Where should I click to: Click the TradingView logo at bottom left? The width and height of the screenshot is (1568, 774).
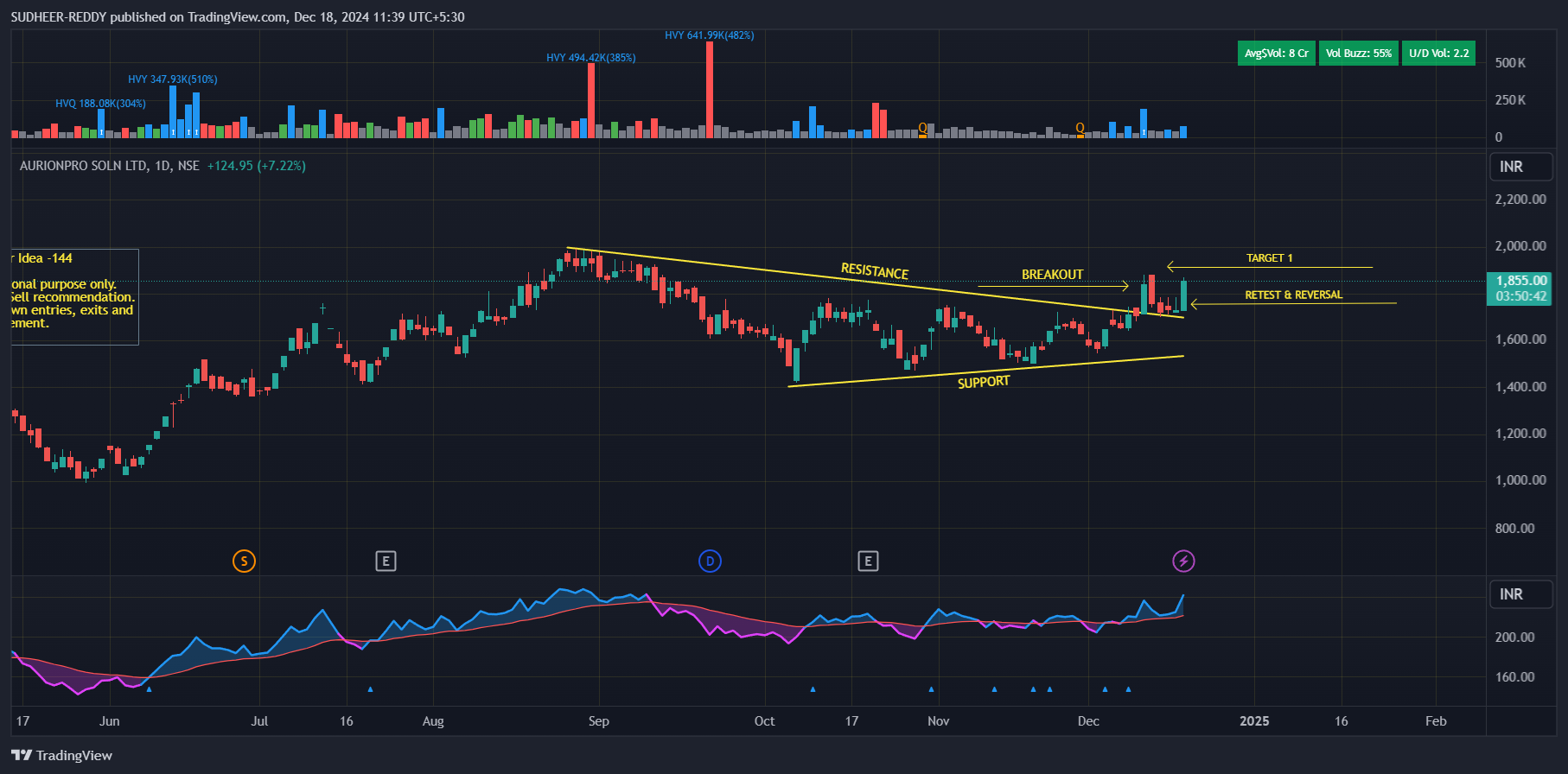point(61,755)
